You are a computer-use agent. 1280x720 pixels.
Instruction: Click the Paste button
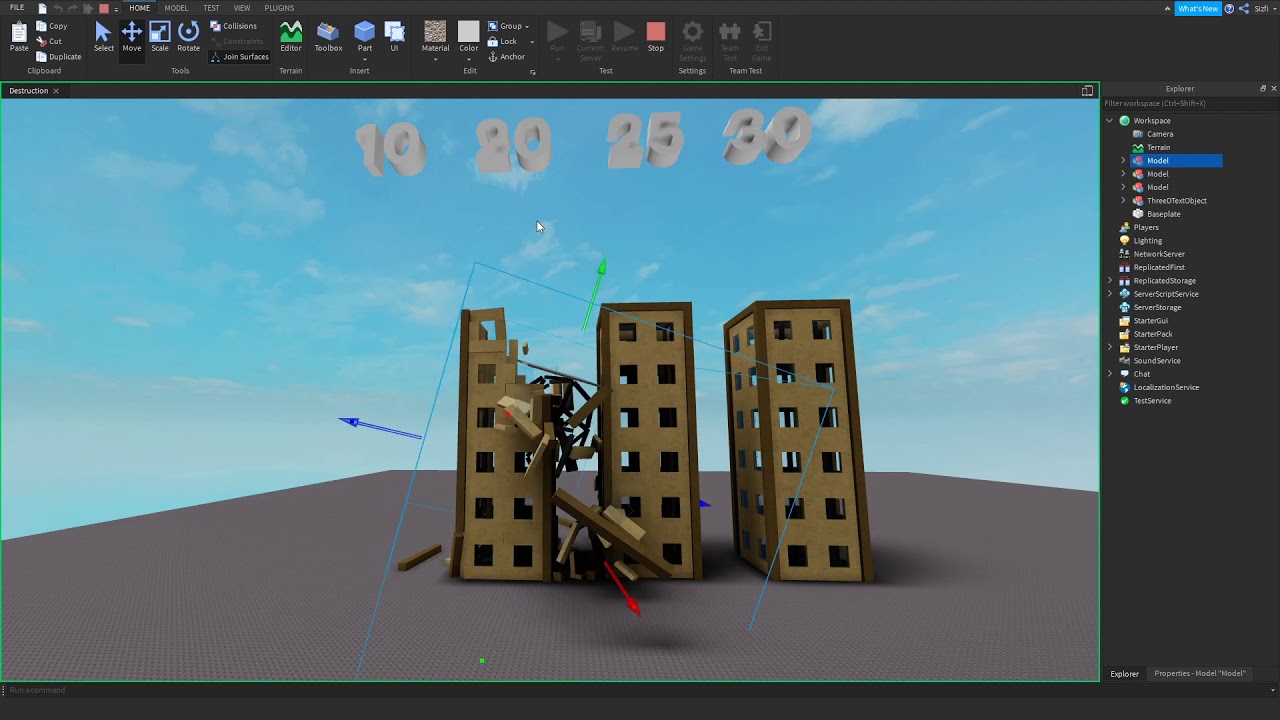click(19, 37)
